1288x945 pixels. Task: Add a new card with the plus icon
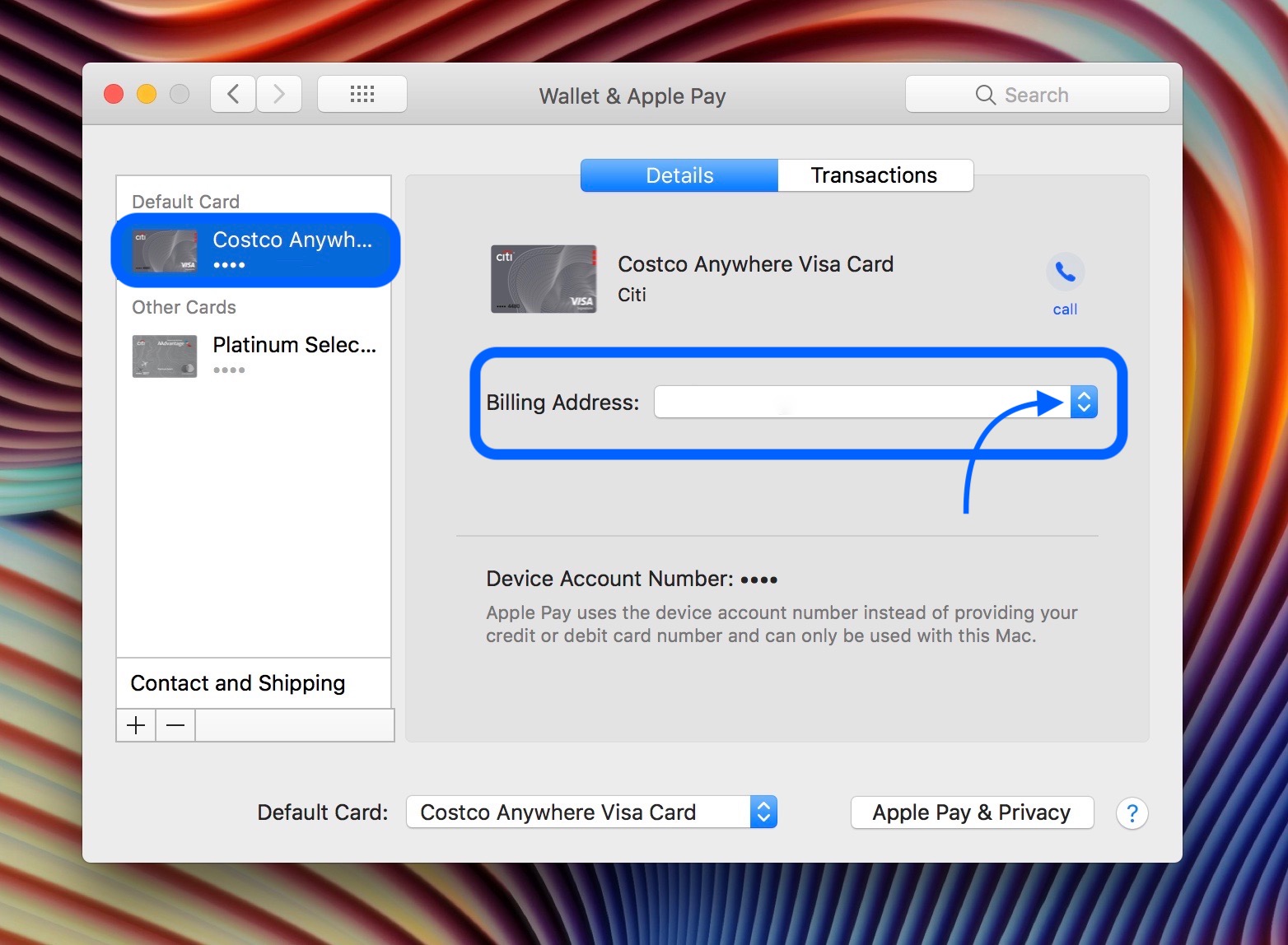[x=135, y=724]
